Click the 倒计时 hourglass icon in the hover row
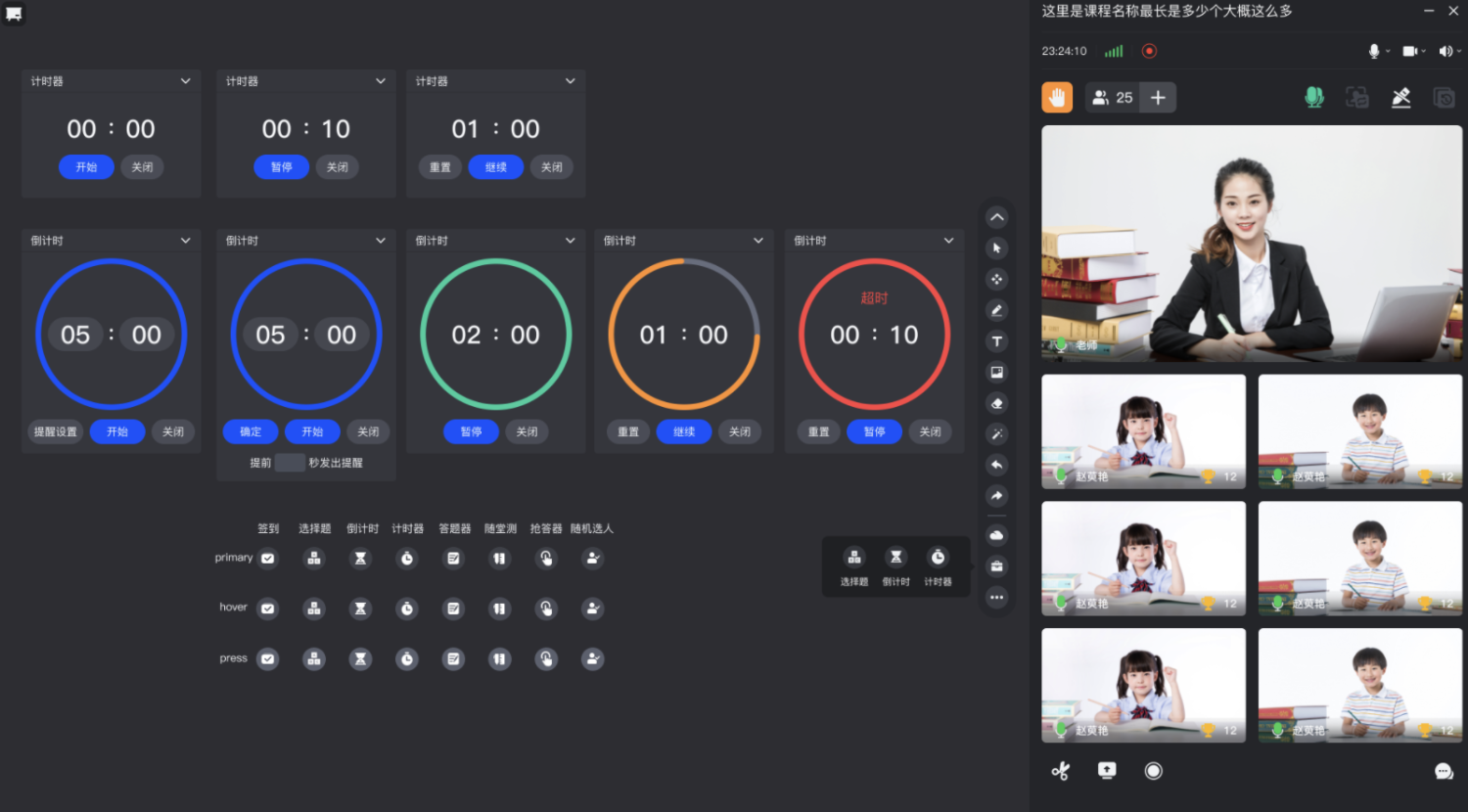 click(360, 609)
